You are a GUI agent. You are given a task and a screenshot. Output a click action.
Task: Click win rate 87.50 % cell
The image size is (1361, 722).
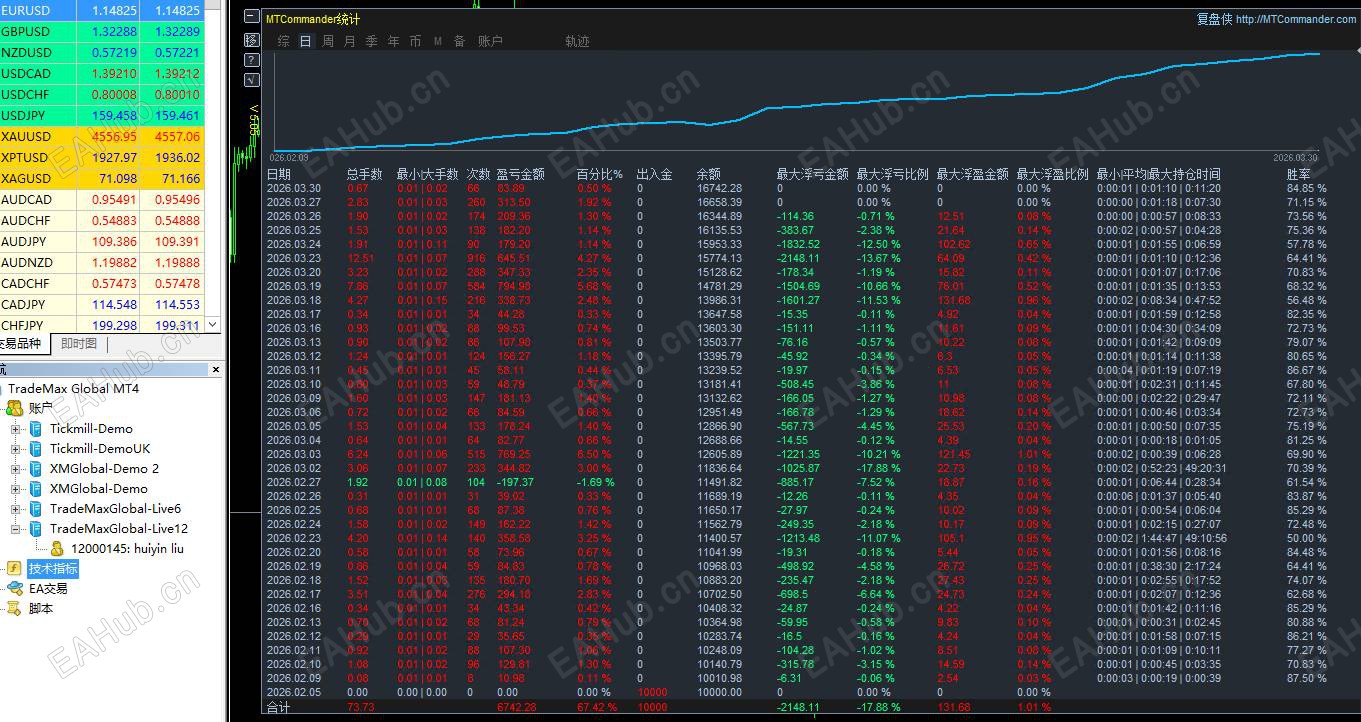(1306, 678)
